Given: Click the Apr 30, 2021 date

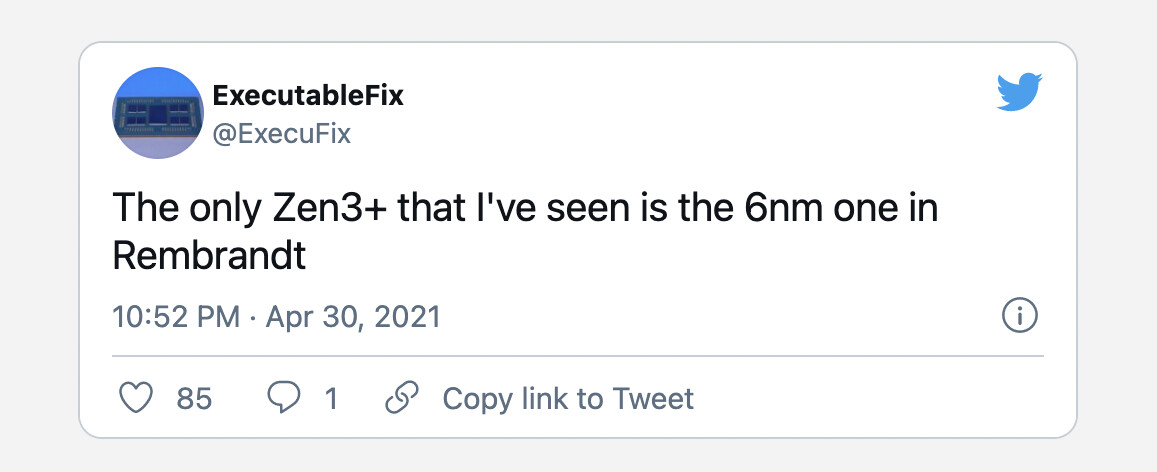Looking at the screenshot, I should click(x=353, y=317).
